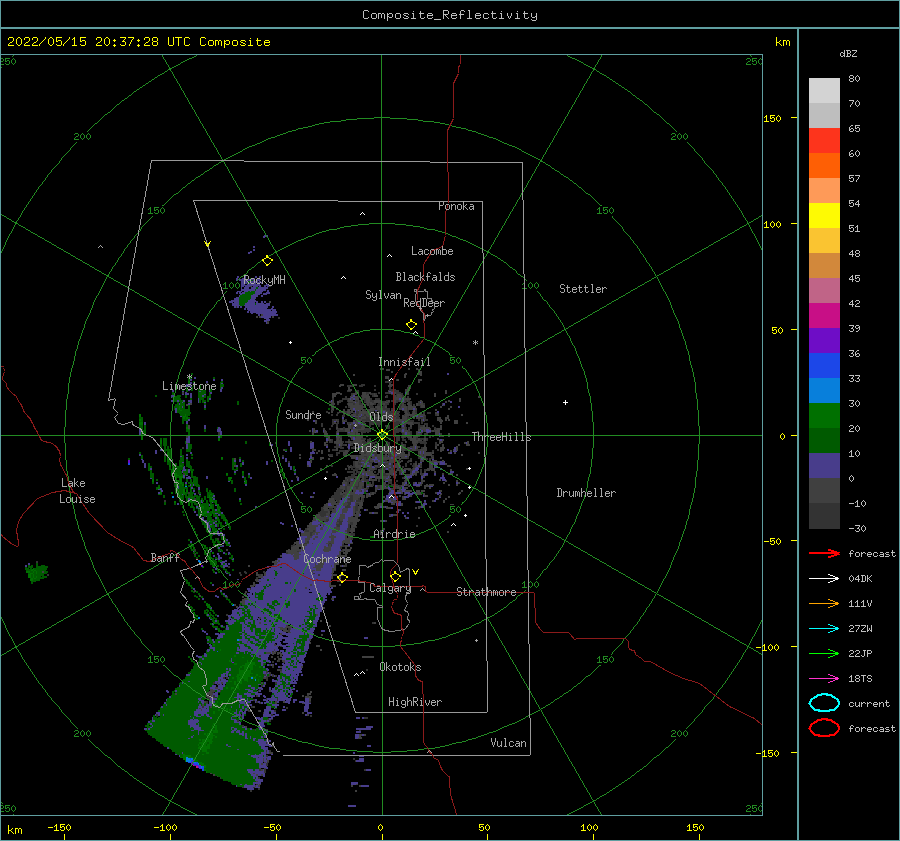Click the cyan 27ZW arrow icon
The image size is (900, 841).
824,629
